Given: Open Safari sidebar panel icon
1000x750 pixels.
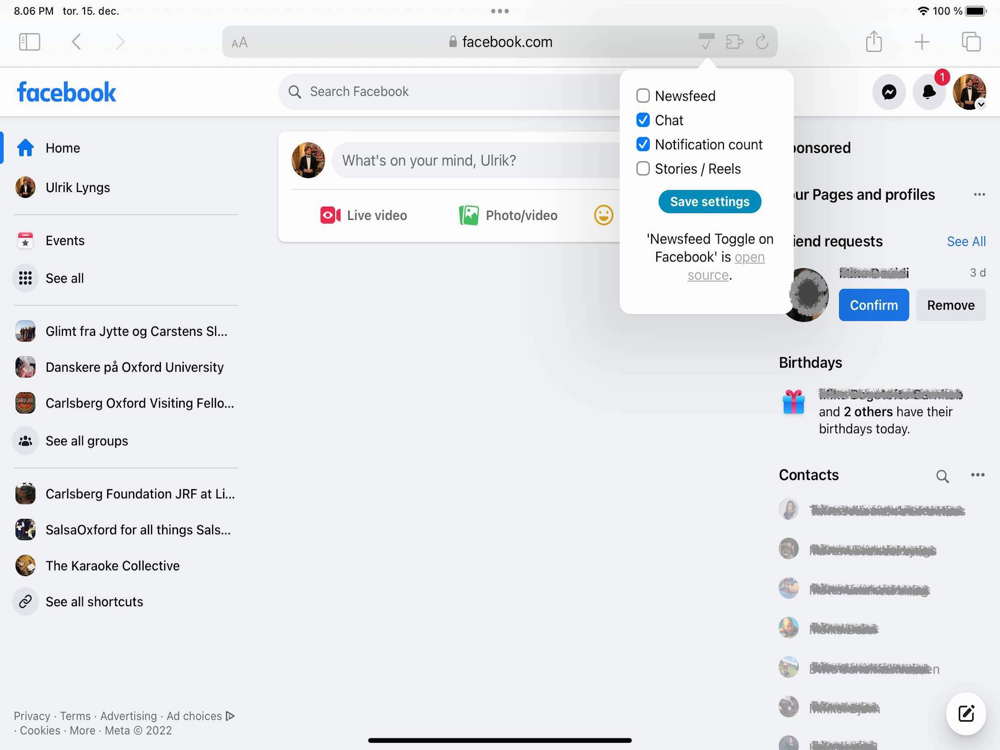Looking at the screenshot, I should [29, 42].
